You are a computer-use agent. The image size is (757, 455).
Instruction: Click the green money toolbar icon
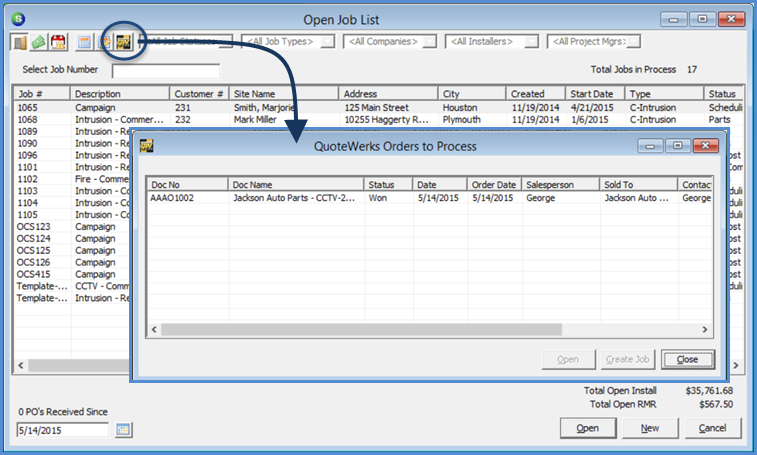click(39, 43)
